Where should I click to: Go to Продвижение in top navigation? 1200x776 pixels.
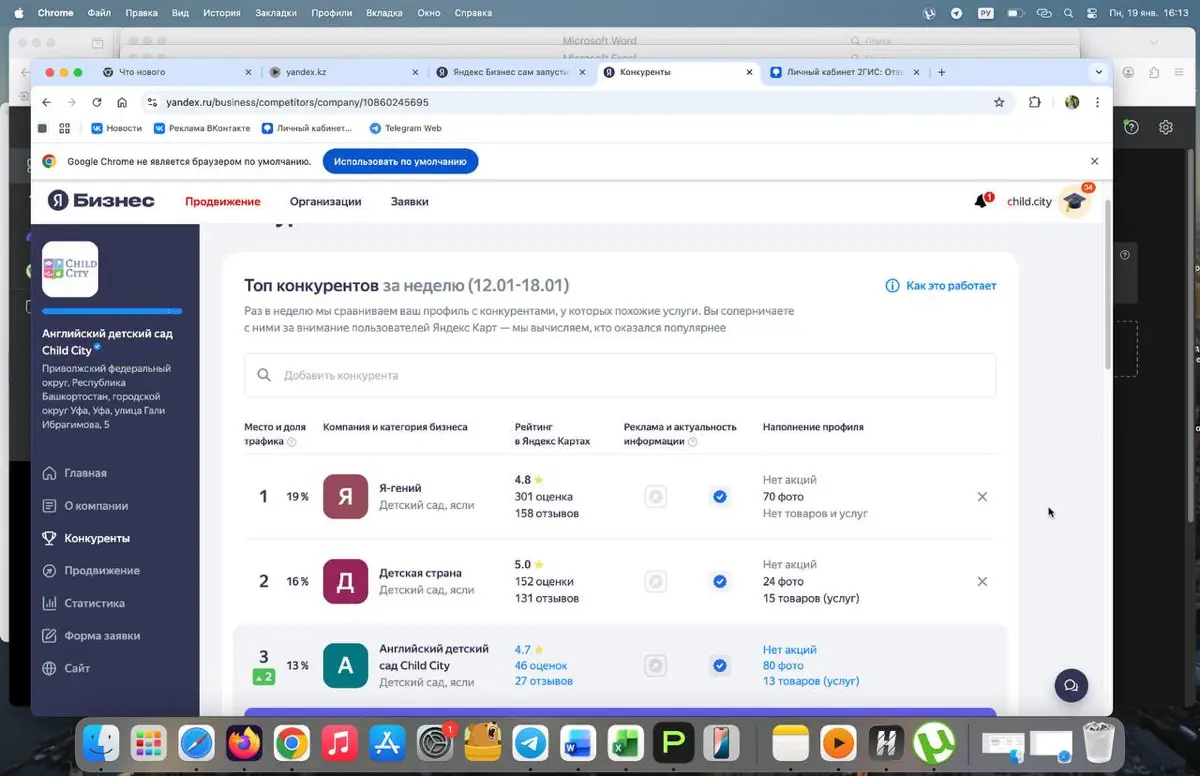tap(222, 201)
